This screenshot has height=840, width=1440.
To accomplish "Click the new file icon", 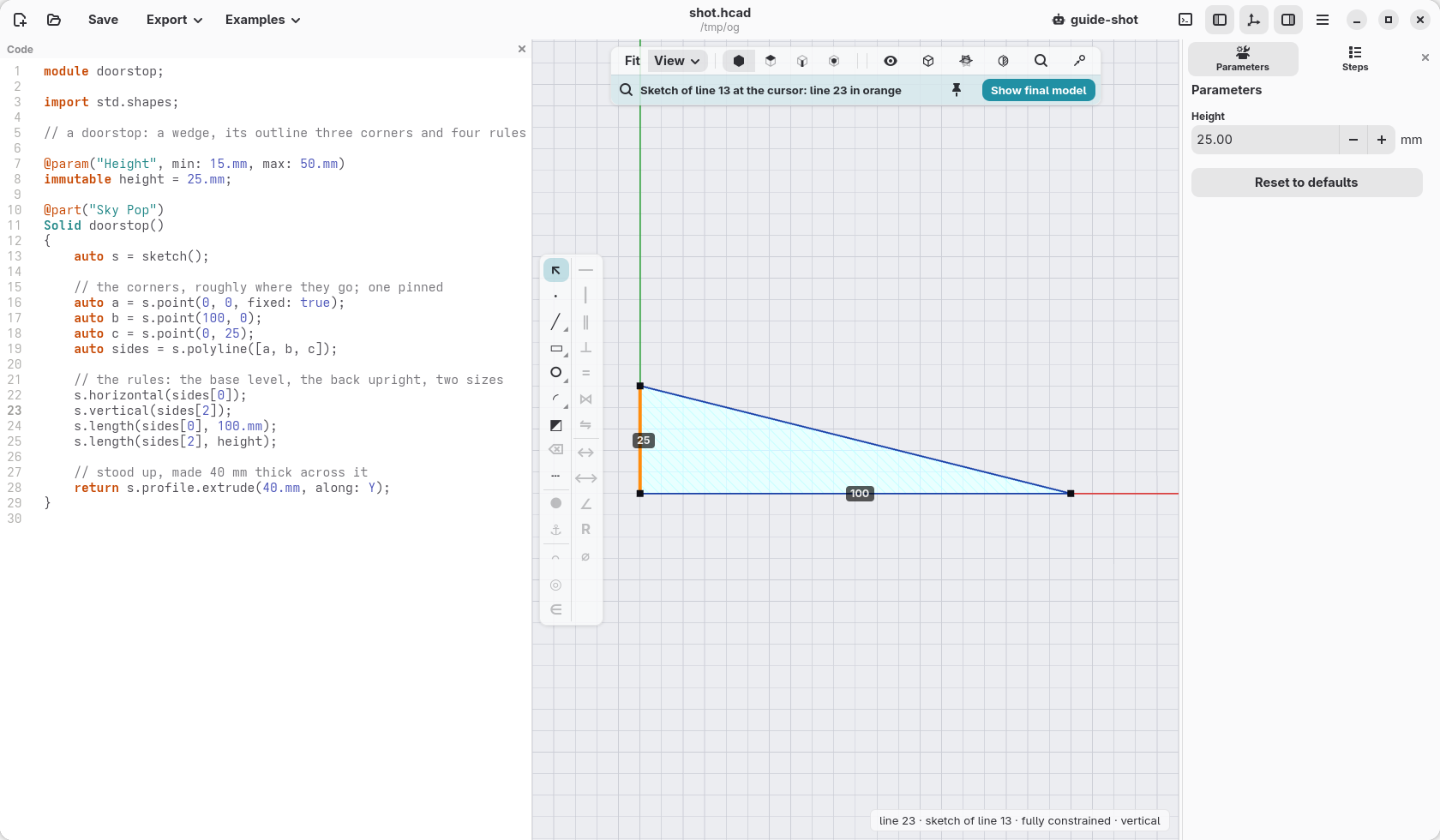I will [20, 20].
